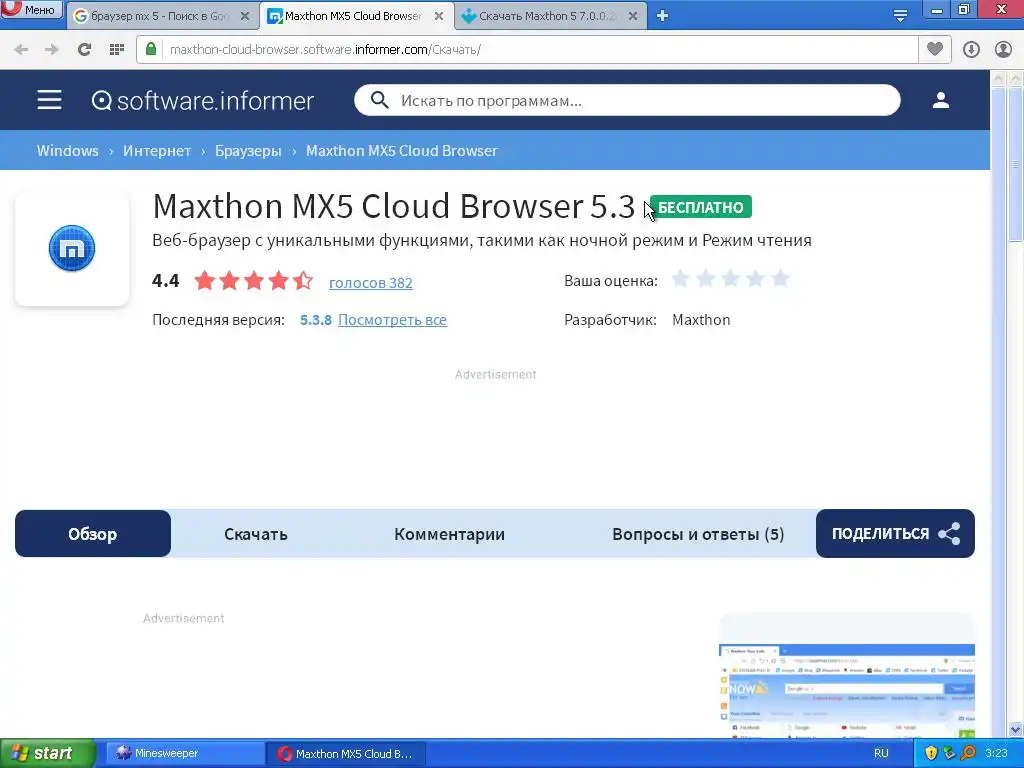Screen dimensions: 1024x768
Task: Click the version 5.3.8 link
Action: coord(315,320)
